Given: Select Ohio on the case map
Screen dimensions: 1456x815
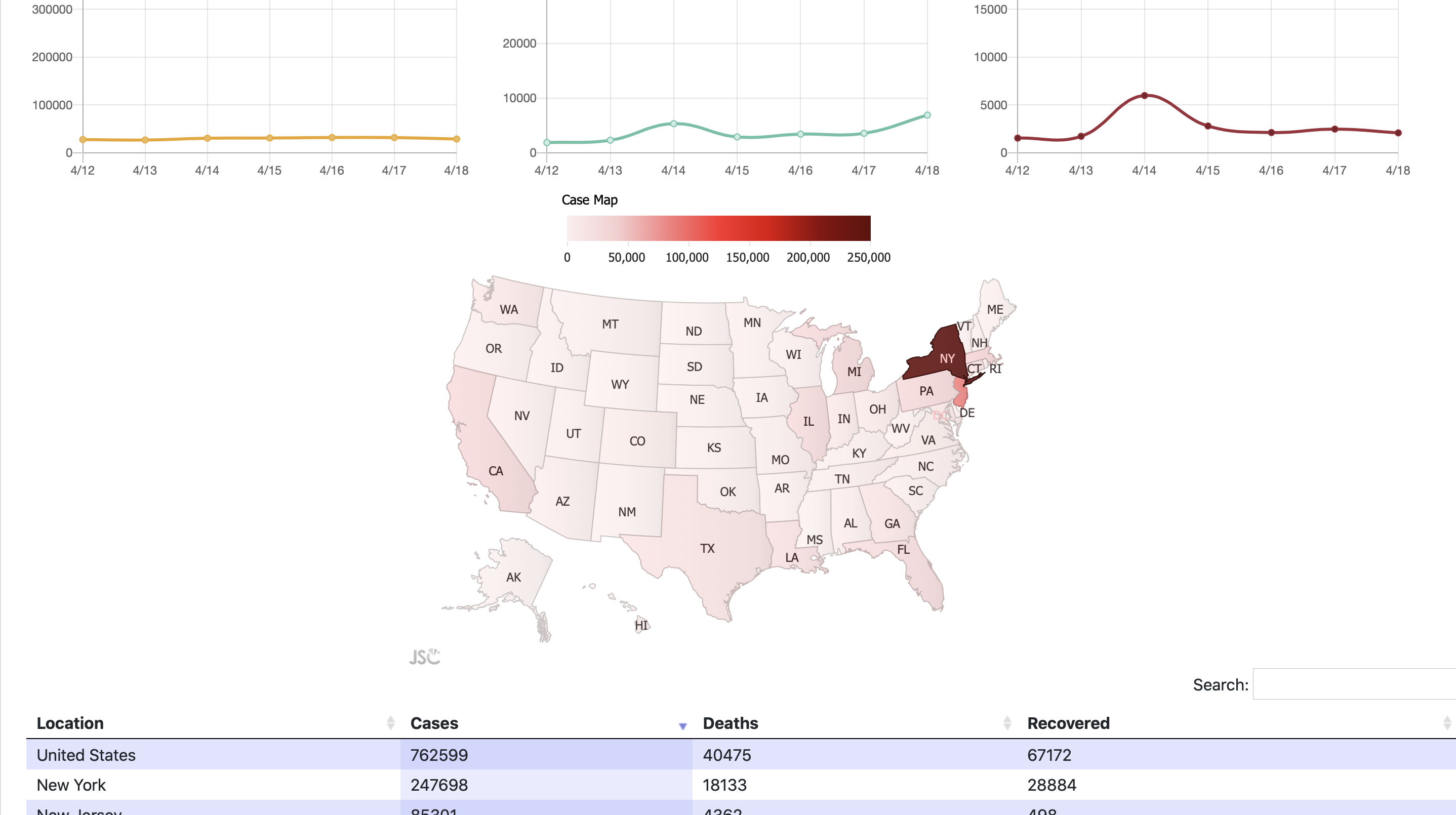Looking at the screenshot, I should point(877,409).
